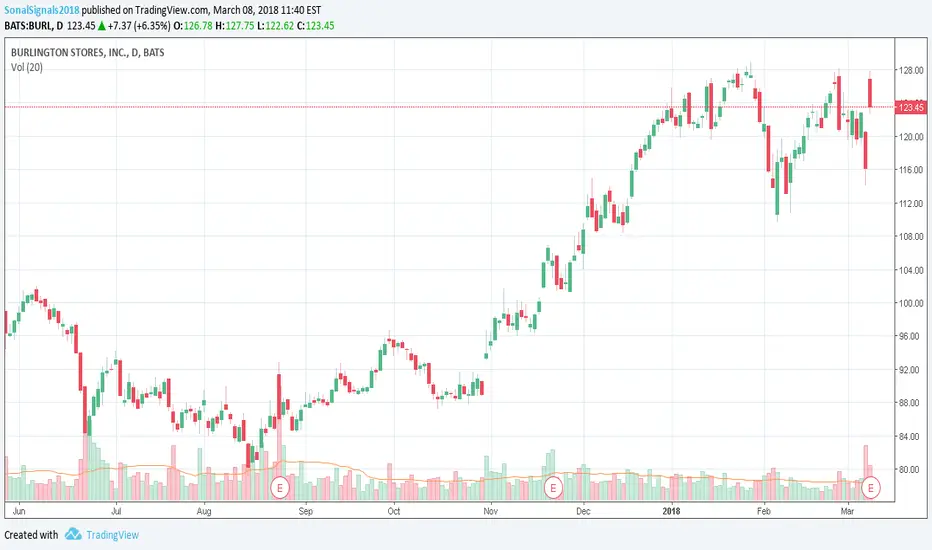This screenshot has height=550, width=932.
Task: Click the Jul date axis label
Action: coord(116,511)
